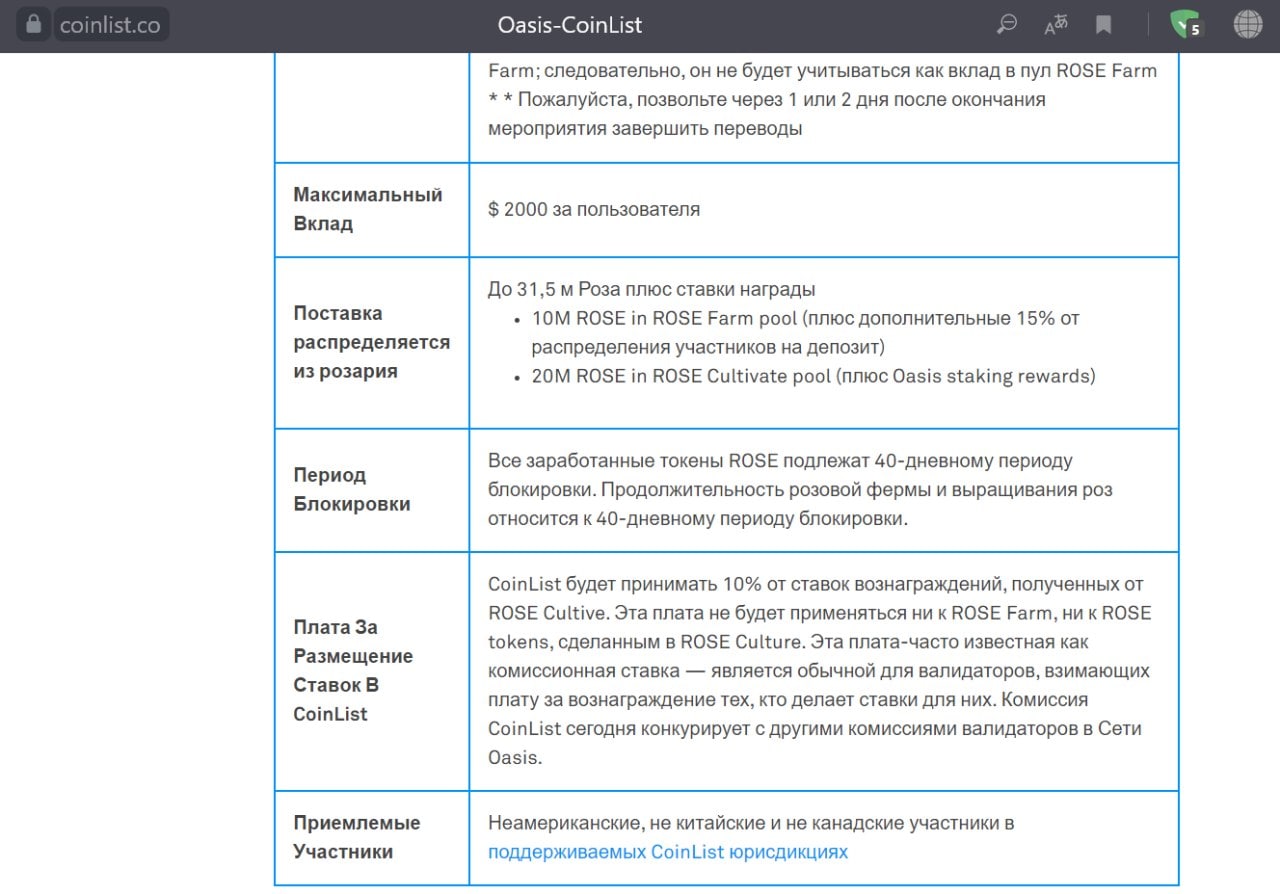Open поддерживаемых CoinList юрисдикциях link
Image resolution: width=1280 pixels, height=894 pixels.
tap(668, 852)
